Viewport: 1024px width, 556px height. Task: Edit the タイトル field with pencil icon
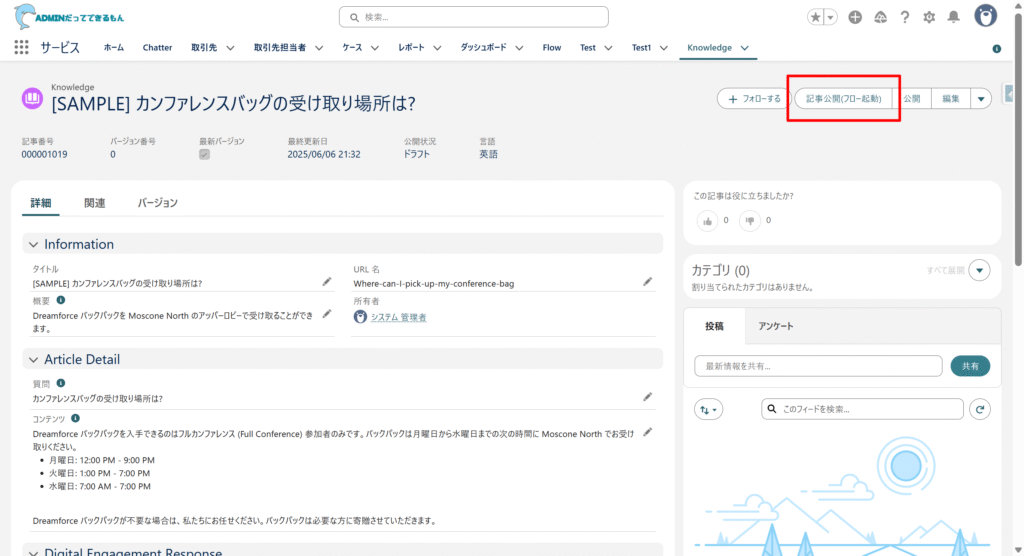pyautogui.click(x=327, y=282)
